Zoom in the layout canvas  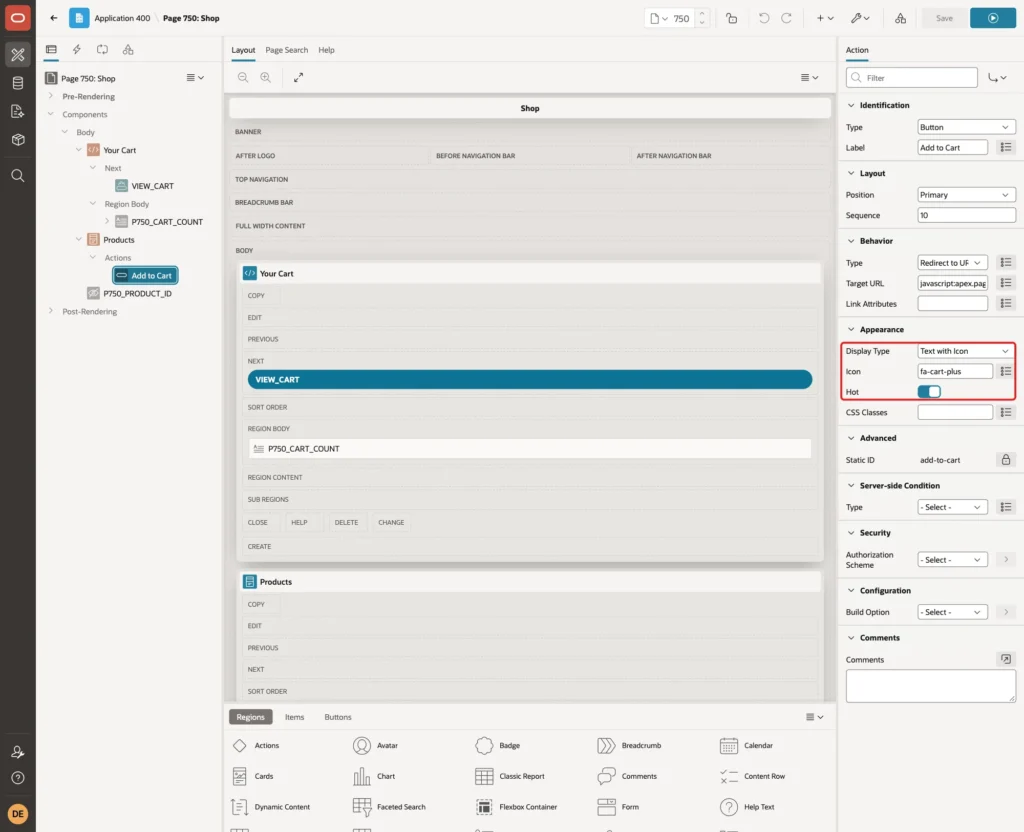(266, 77)
